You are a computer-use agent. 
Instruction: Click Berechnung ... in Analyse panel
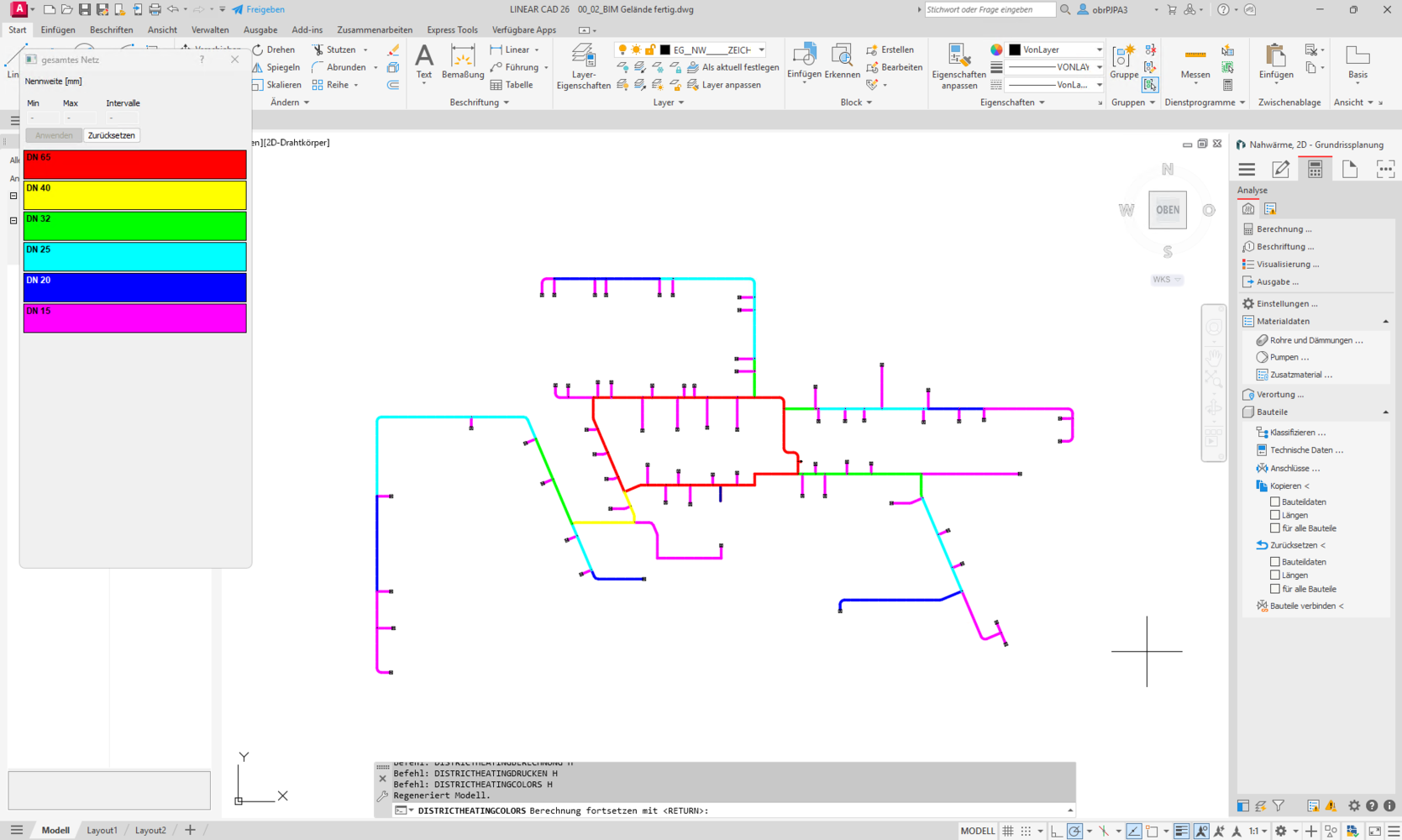(1284, 228)
